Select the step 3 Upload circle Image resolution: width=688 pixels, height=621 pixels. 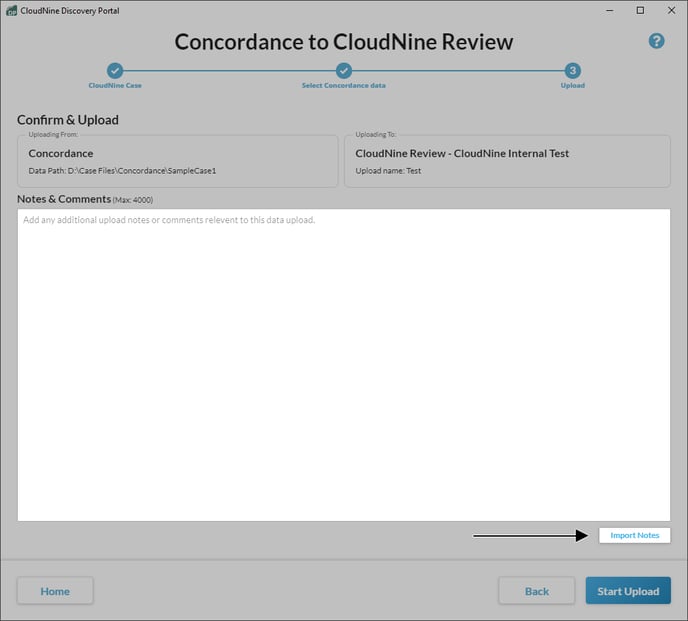click(572, 70)
